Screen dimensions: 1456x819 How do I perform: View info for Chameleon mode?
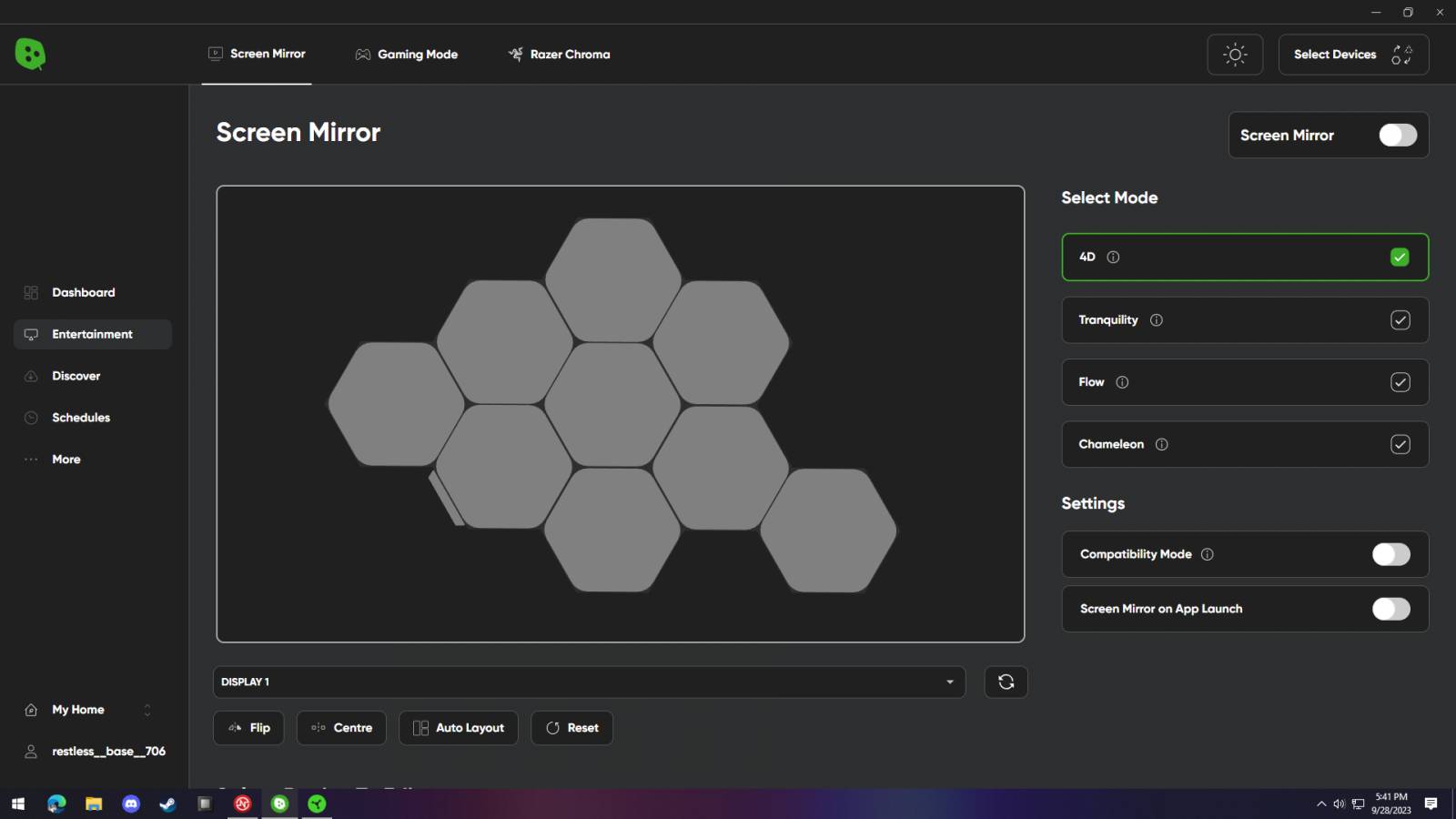[1162, 444]
